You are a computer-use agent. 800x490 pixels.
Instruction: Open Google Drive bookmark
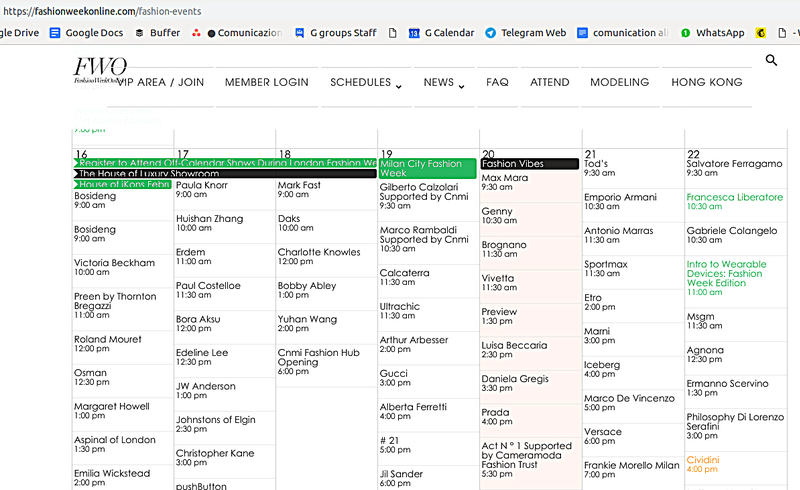pos(19,33)
